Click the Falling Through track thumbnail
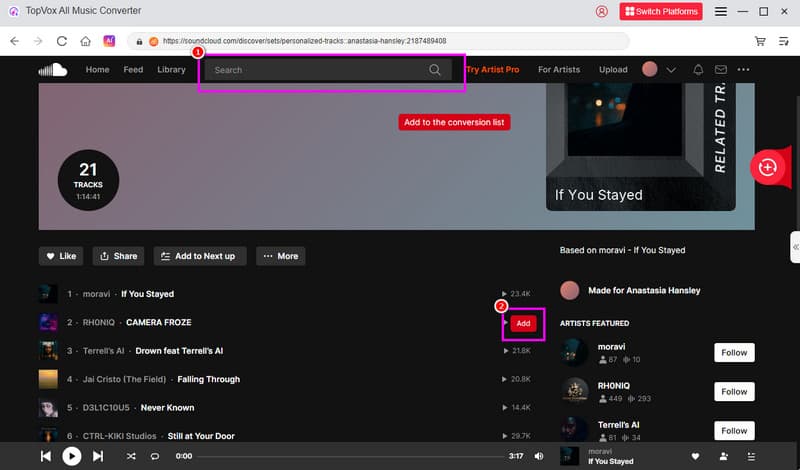800x470 pixels. (x=48, y=379)
